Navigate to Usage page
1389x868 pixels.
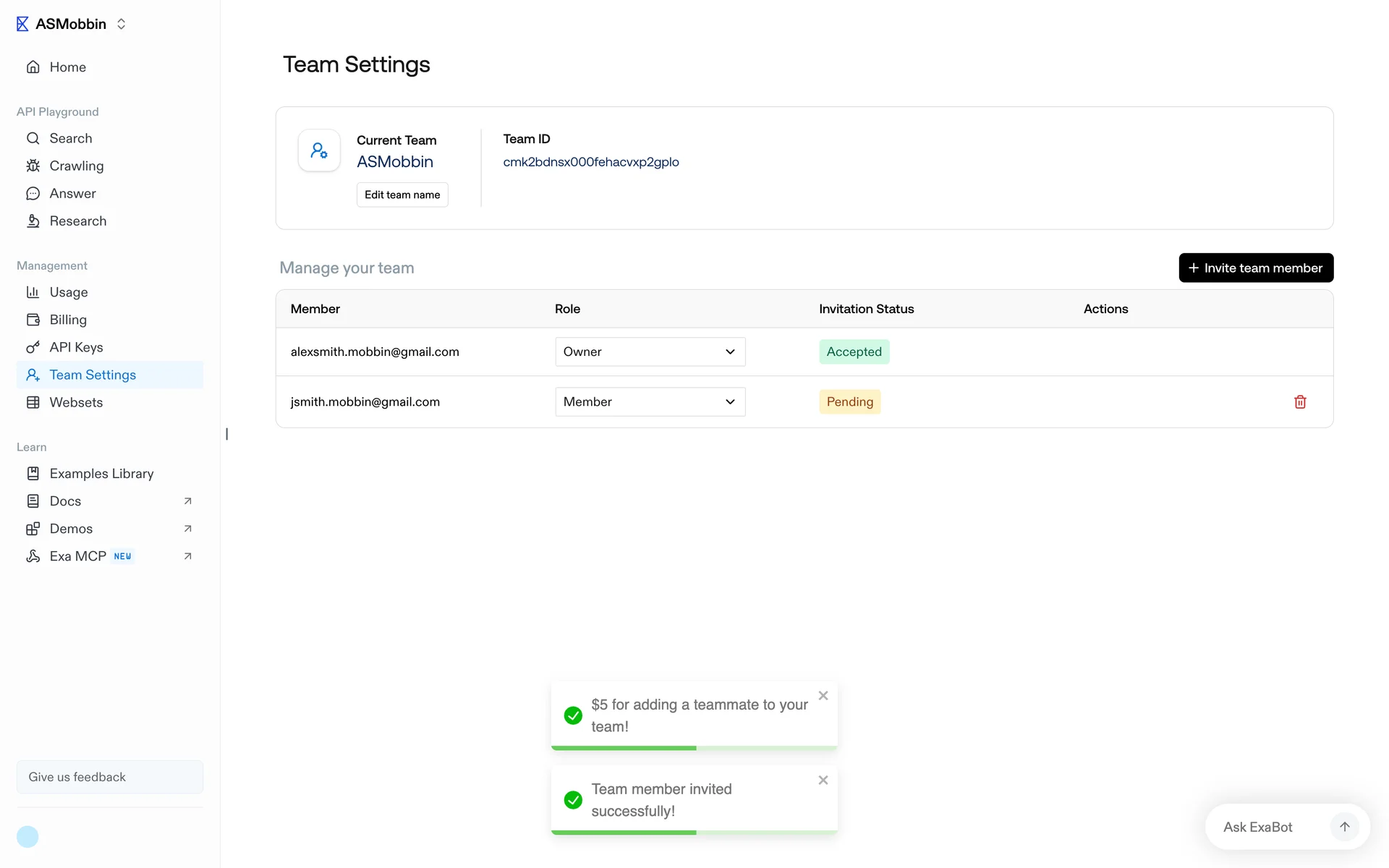[69, 292]
